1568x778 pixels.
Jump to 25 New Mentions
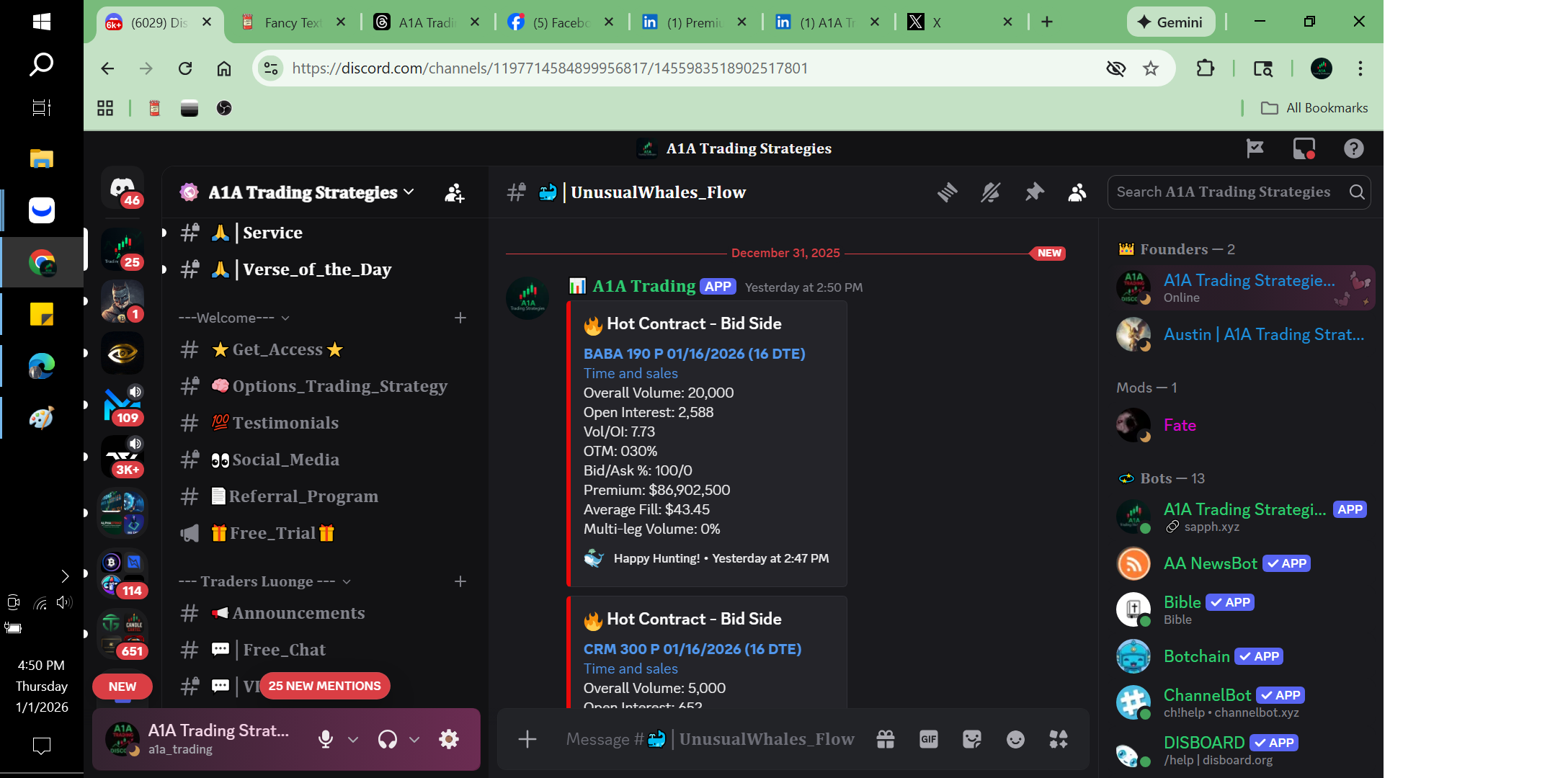click(x=325, y=686)
